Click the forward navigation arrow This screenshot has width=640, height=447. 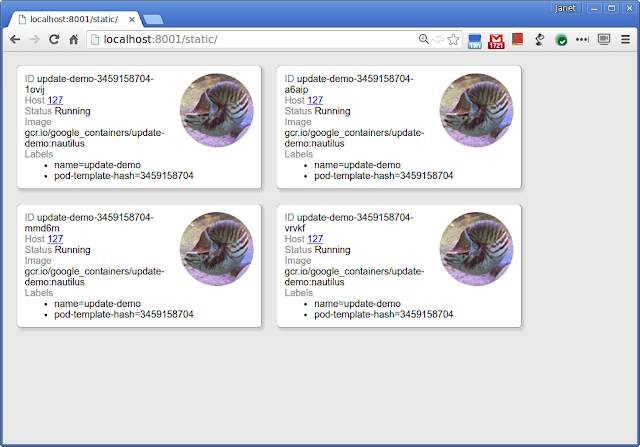point(35,39)
